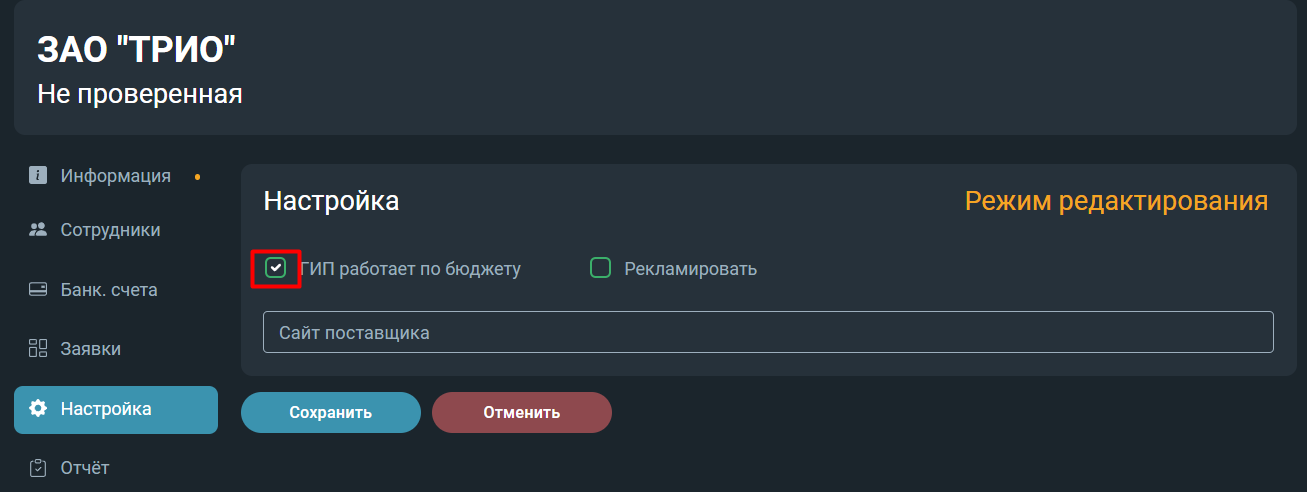Open the Информация section

(x=116, y=176)
